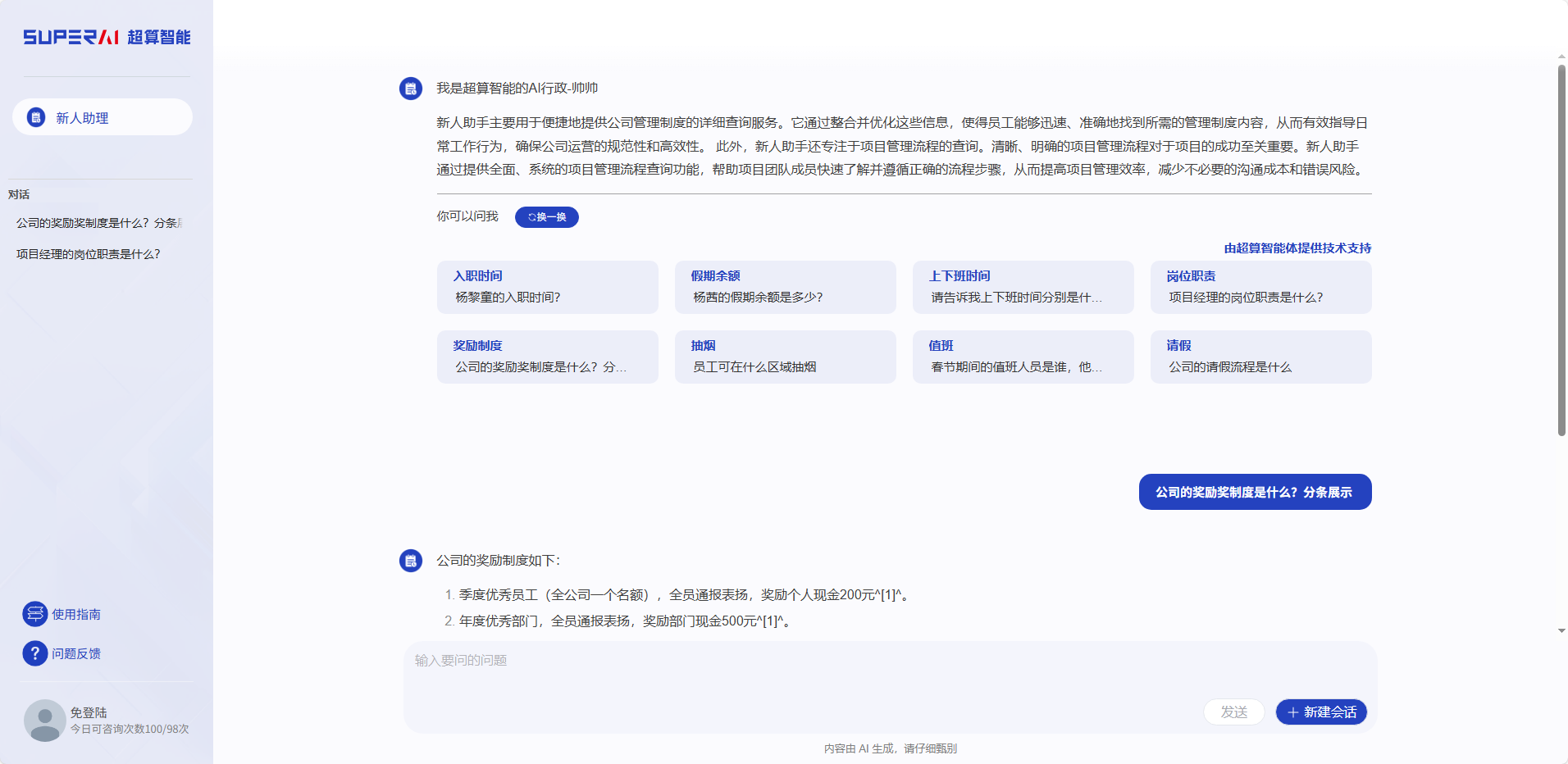
Task: Select the 抽烟 suggestion card
Action: [x=785, y=357]
